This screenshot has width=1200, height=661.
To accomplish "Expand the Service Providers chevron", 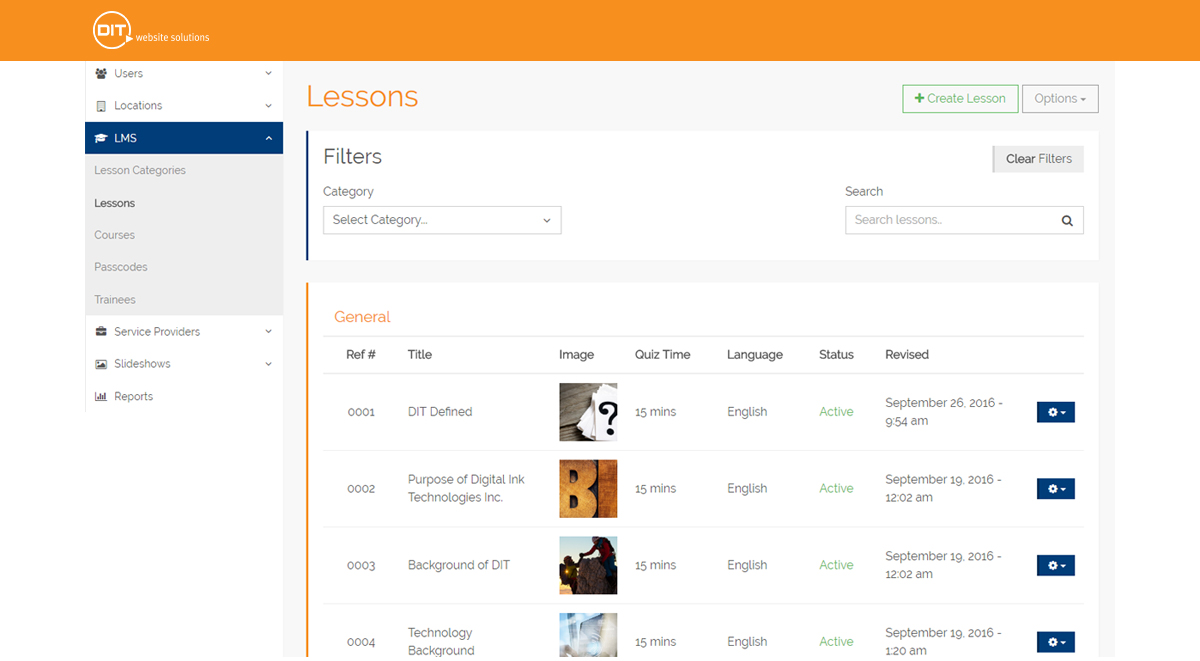I will pos(268,332).
